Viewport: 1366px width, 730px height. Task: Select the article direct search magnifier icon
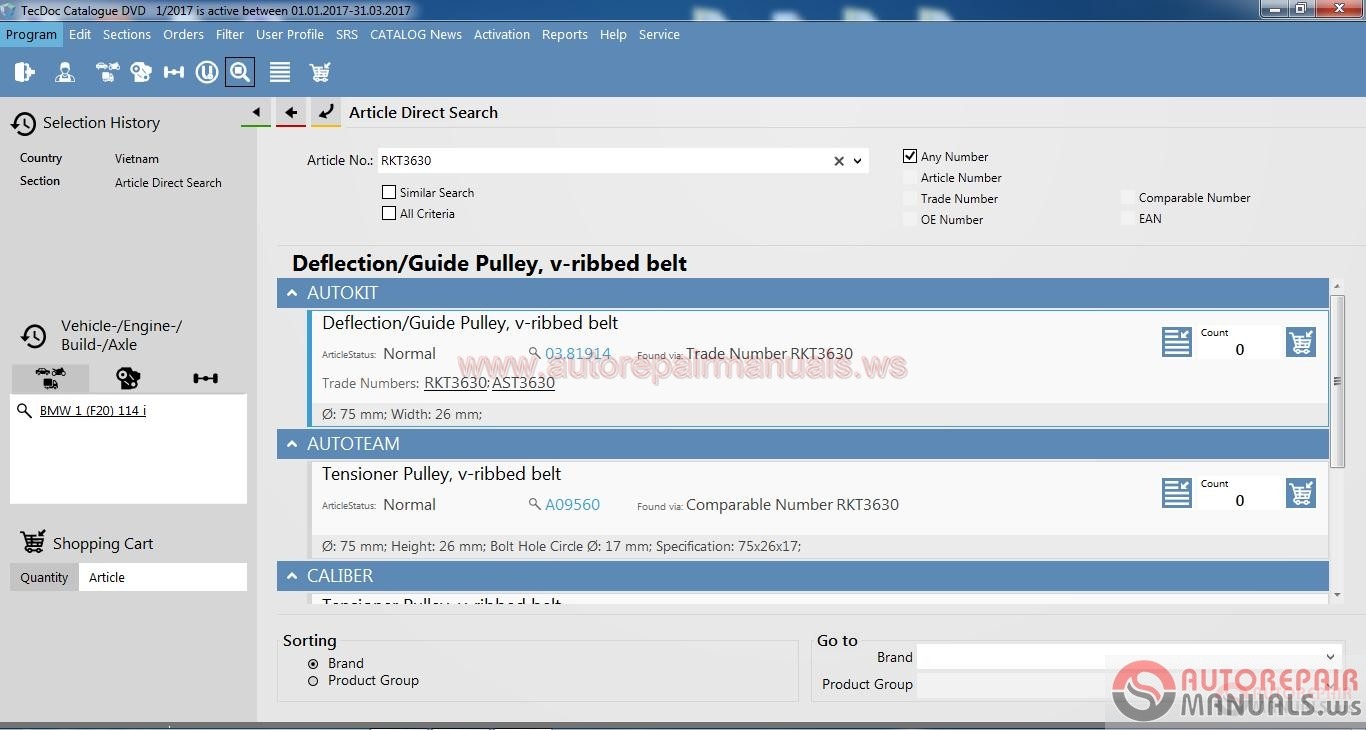pos(239,72)
